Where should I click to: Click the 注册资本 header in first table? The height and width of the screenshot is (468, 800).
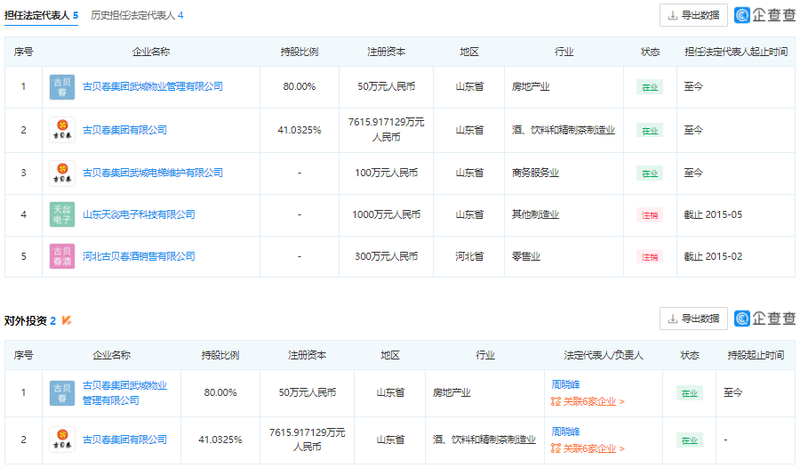pyautogui.click(x=386, y=52)
